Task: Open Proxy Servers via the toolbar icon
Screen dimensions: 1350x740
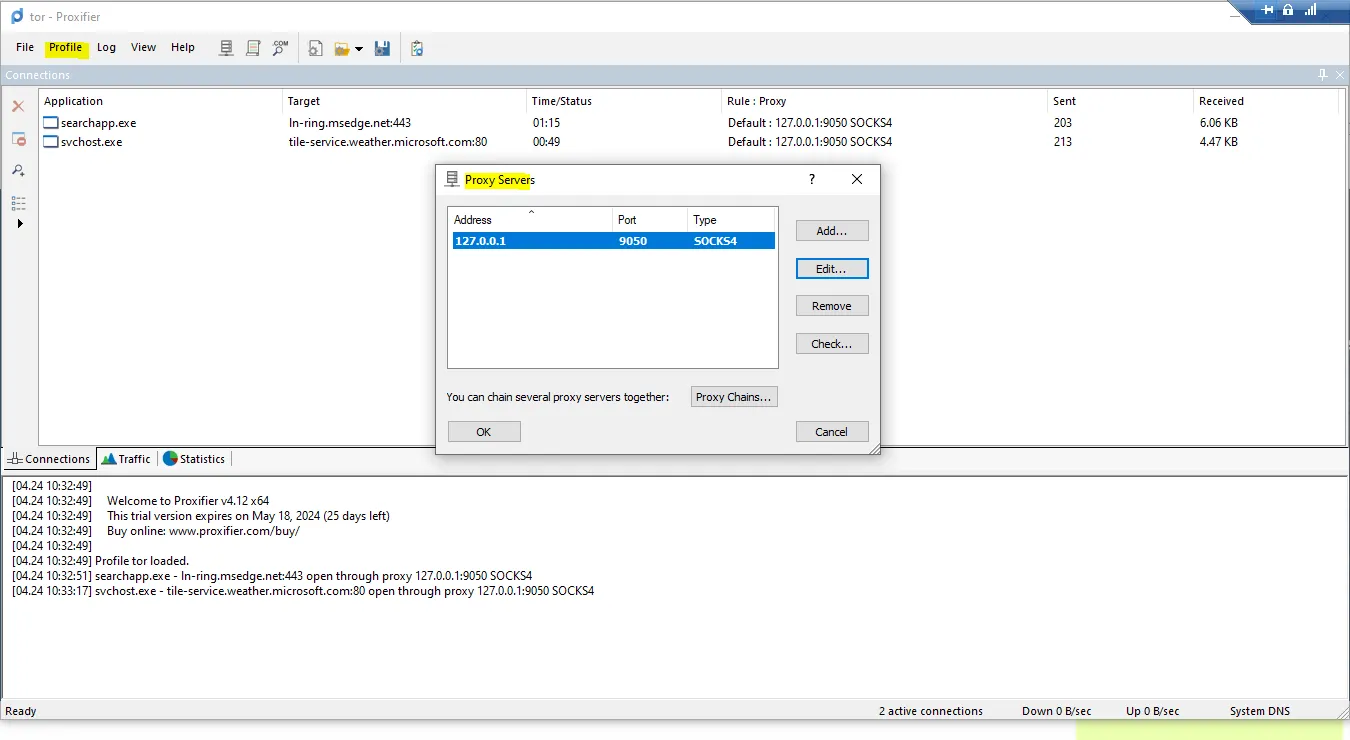Action: pos(226,47)
